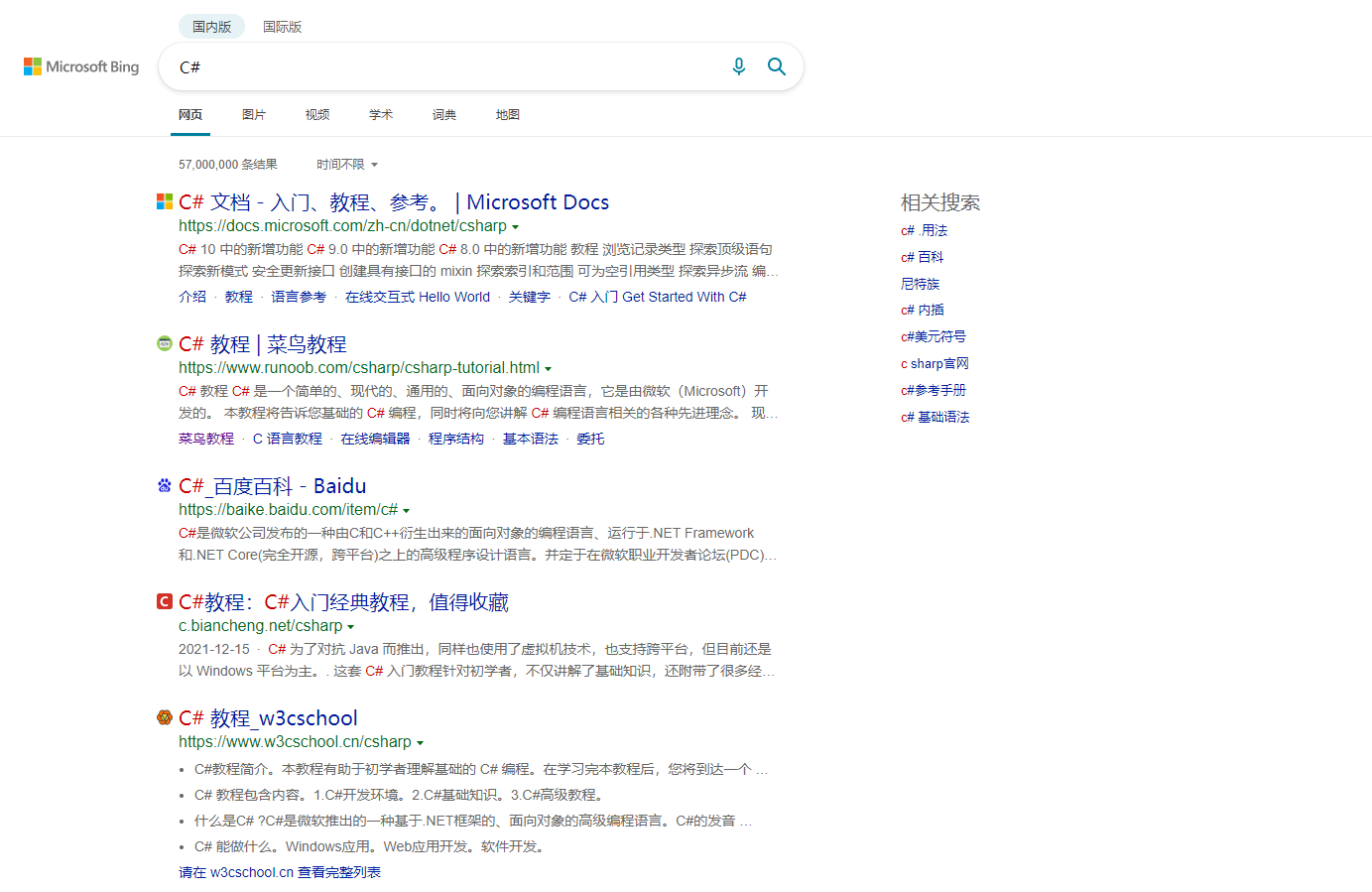Open C#_百度百科 - Baidu result title

[273, 486]
